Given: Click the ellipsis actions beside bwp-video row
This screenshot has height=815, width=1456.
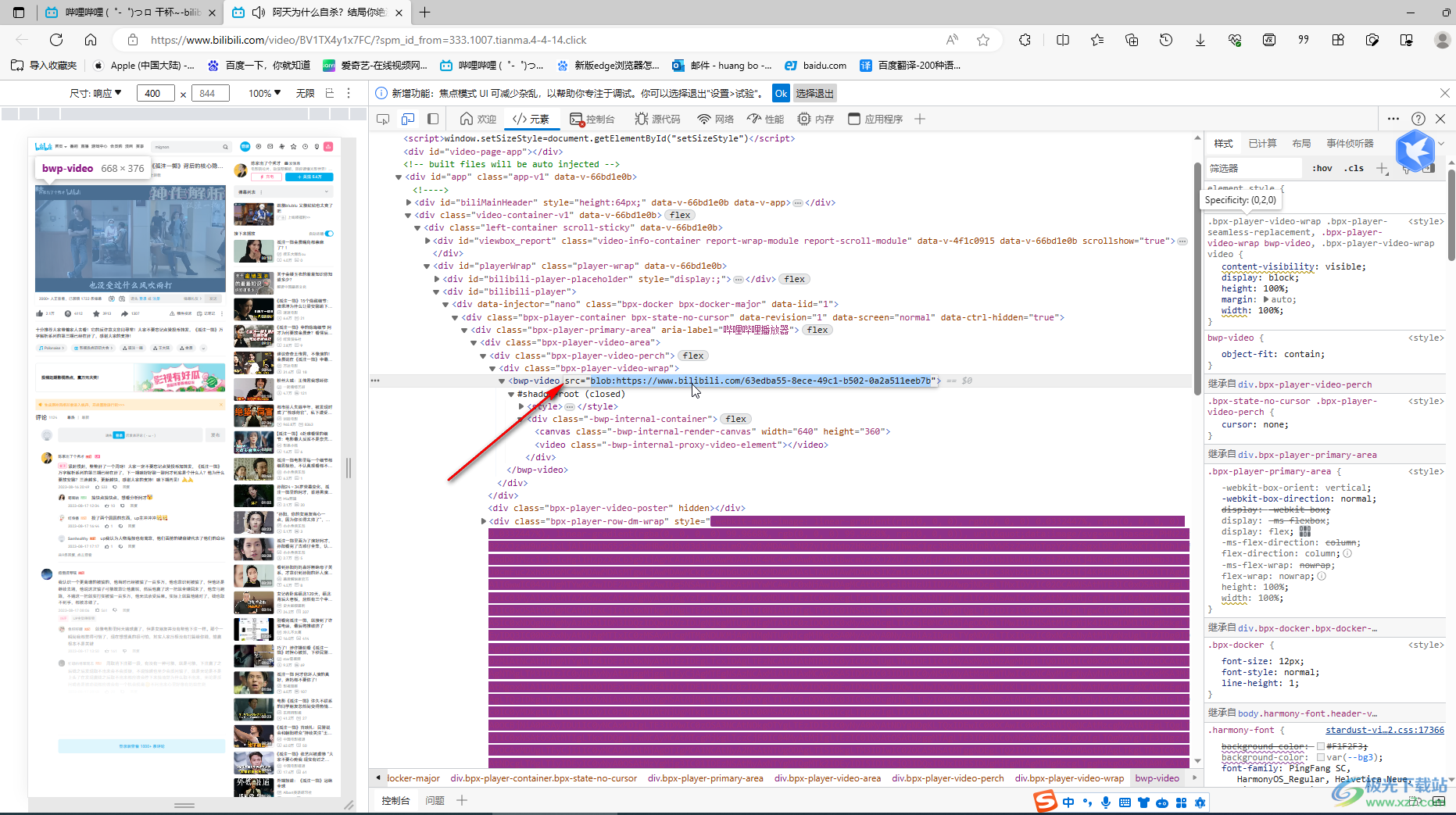Looking at the screenshot, I should click(375, 381).
